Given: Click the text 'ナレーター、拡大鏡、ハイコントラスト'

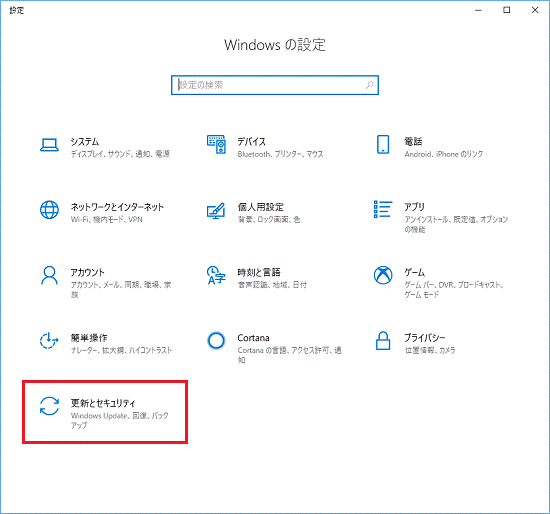Looking at the screenshot, I should [121, 350].
